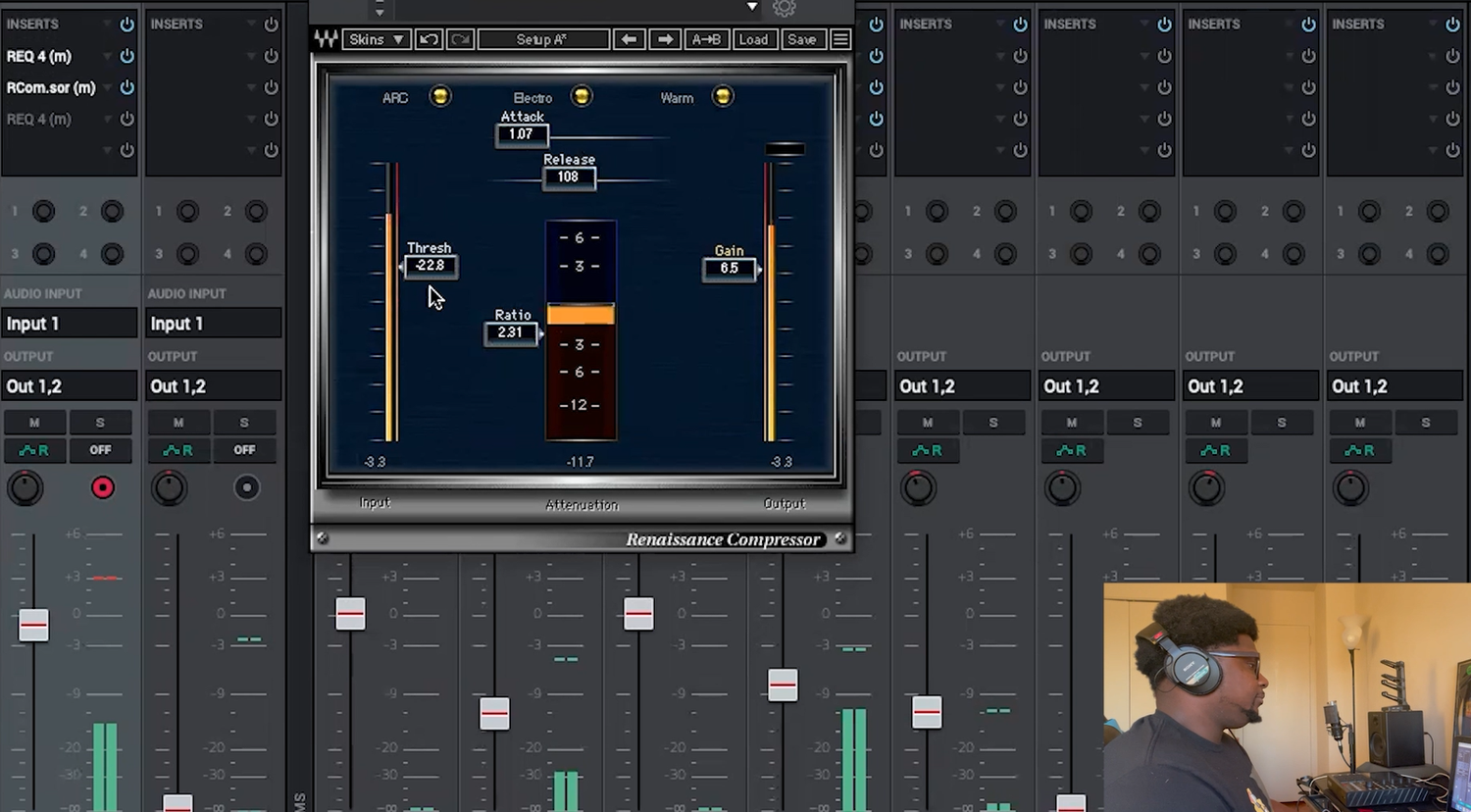Click the Load preset button
1471x812 pixels.
click(x=754, y=39)
